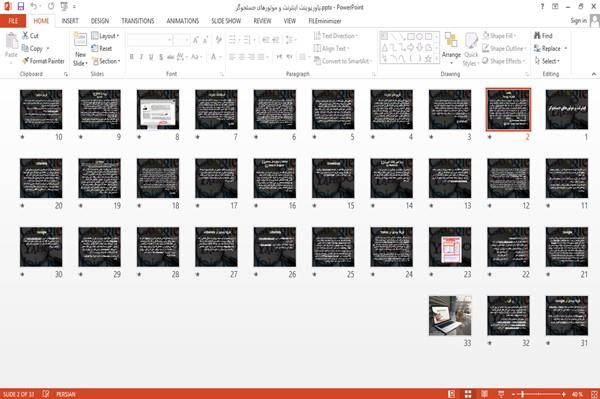Click Clear All Formatting icon
This screenshot has width=600, height=399.
pos(218,40)
